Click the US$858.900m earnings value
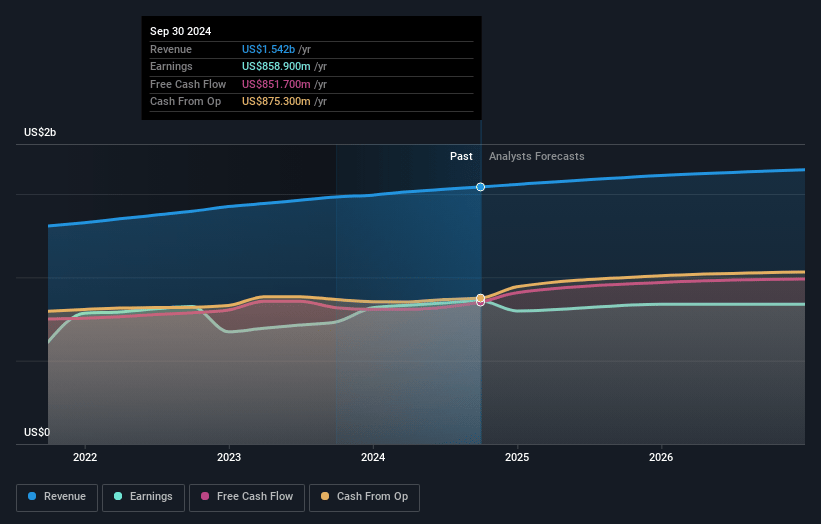Image resolution: width=821 pixels, height=524 pixels. (276, 66)
